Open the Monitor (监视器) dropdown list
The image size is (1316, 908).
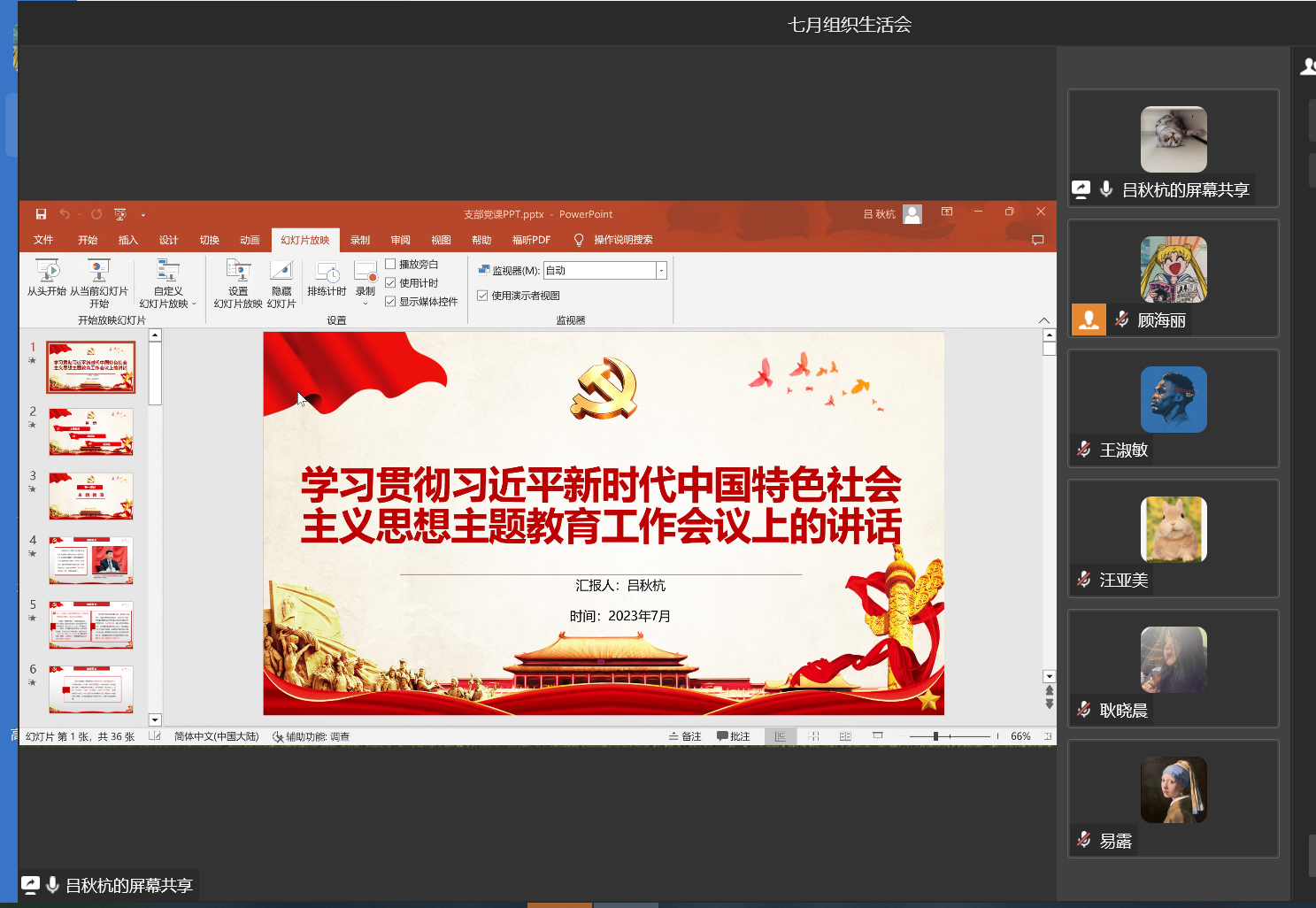(661, 271)
